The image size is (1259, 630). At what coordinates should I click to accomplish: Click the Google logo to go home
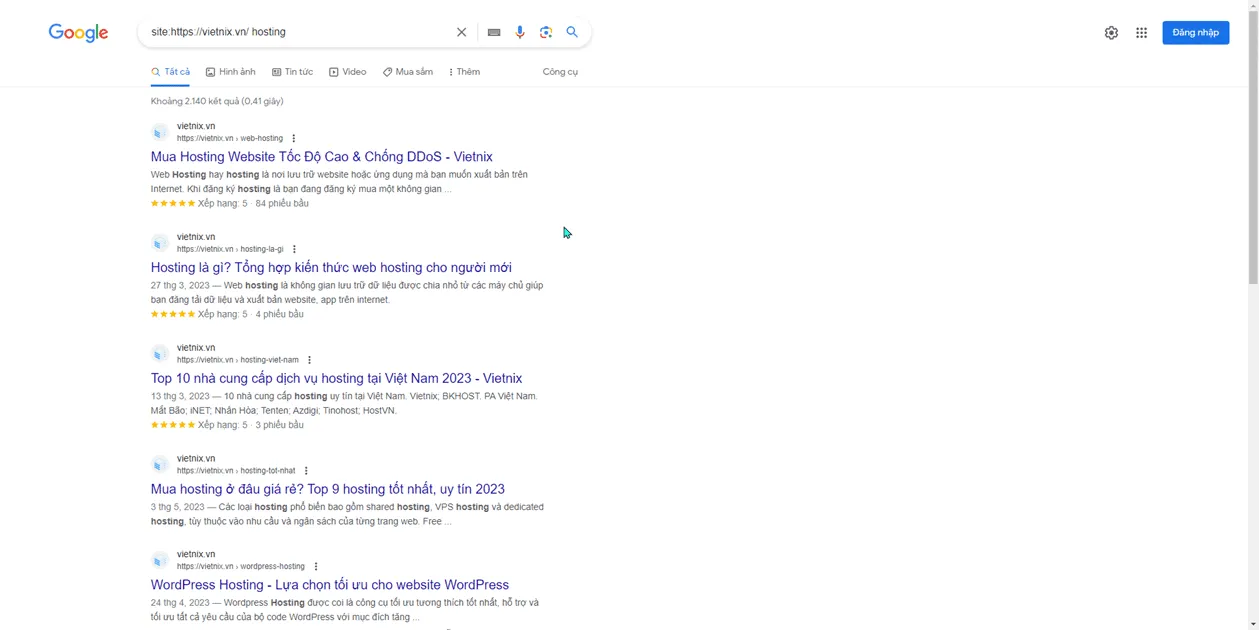point(78,32)
